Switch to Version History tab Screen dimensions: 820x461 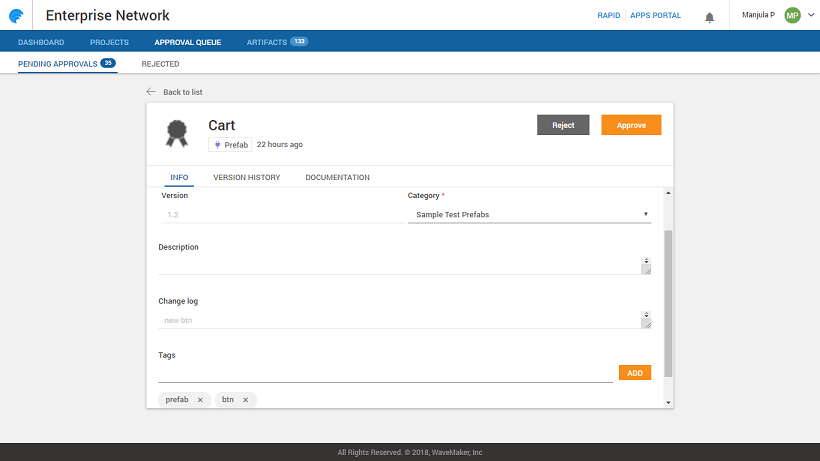pos(246,178)
